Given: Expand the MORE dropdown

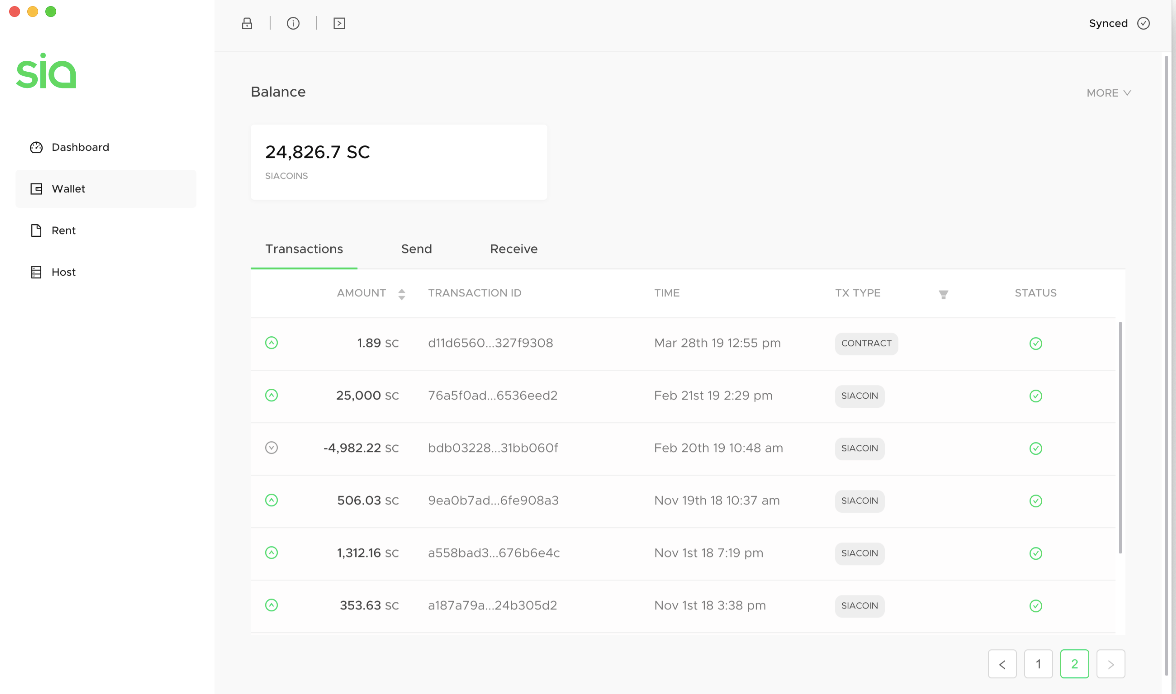Looking at the screenshot, I should click(x=1108, y=93).
